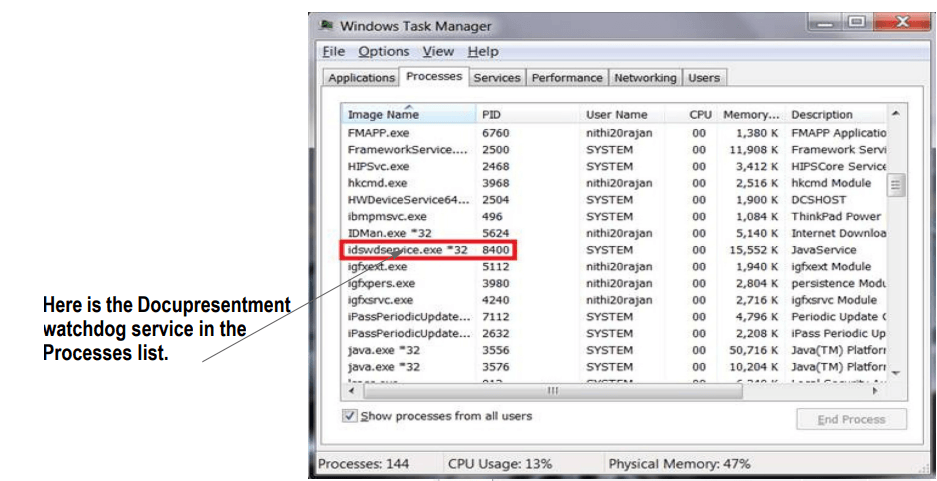This screenshot has height=481, width=937.
Task: Open the Help menu
Action: tap(483, 51)
